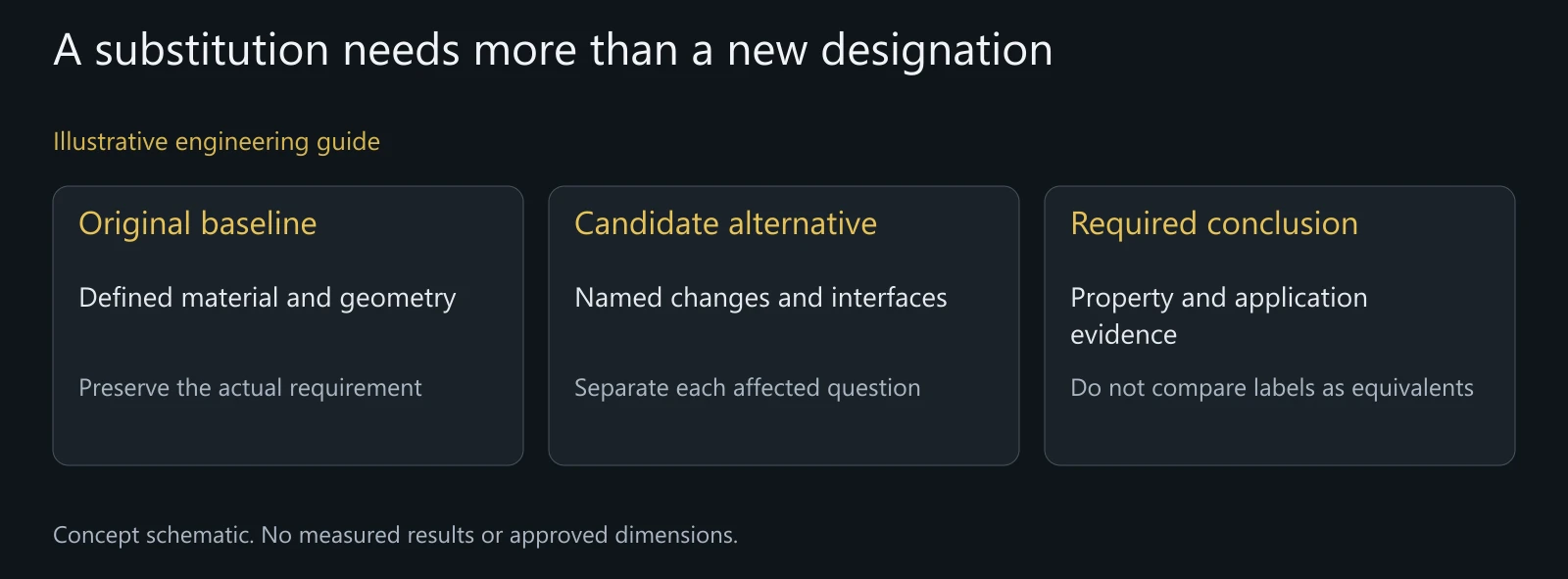Open the Original baseline card panel
Screen dimensions: 1568x579
pos(288,325)
